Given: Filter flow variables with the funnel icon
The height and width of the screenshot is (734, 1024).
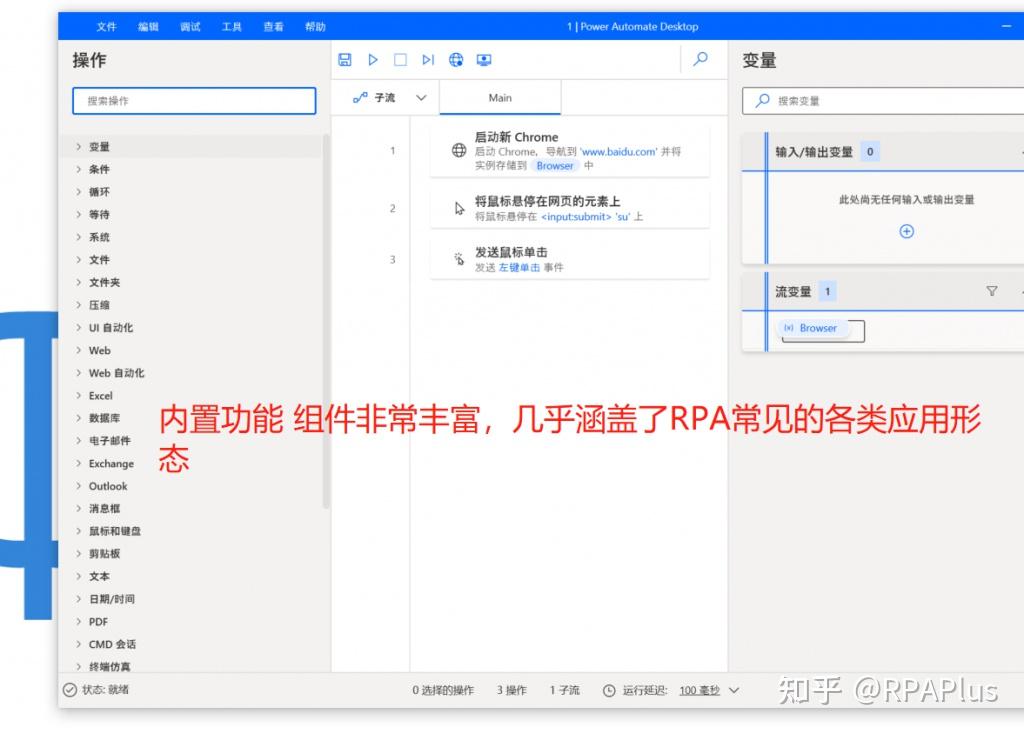Looking at the screenshot, I should click(x=992, y=291).
